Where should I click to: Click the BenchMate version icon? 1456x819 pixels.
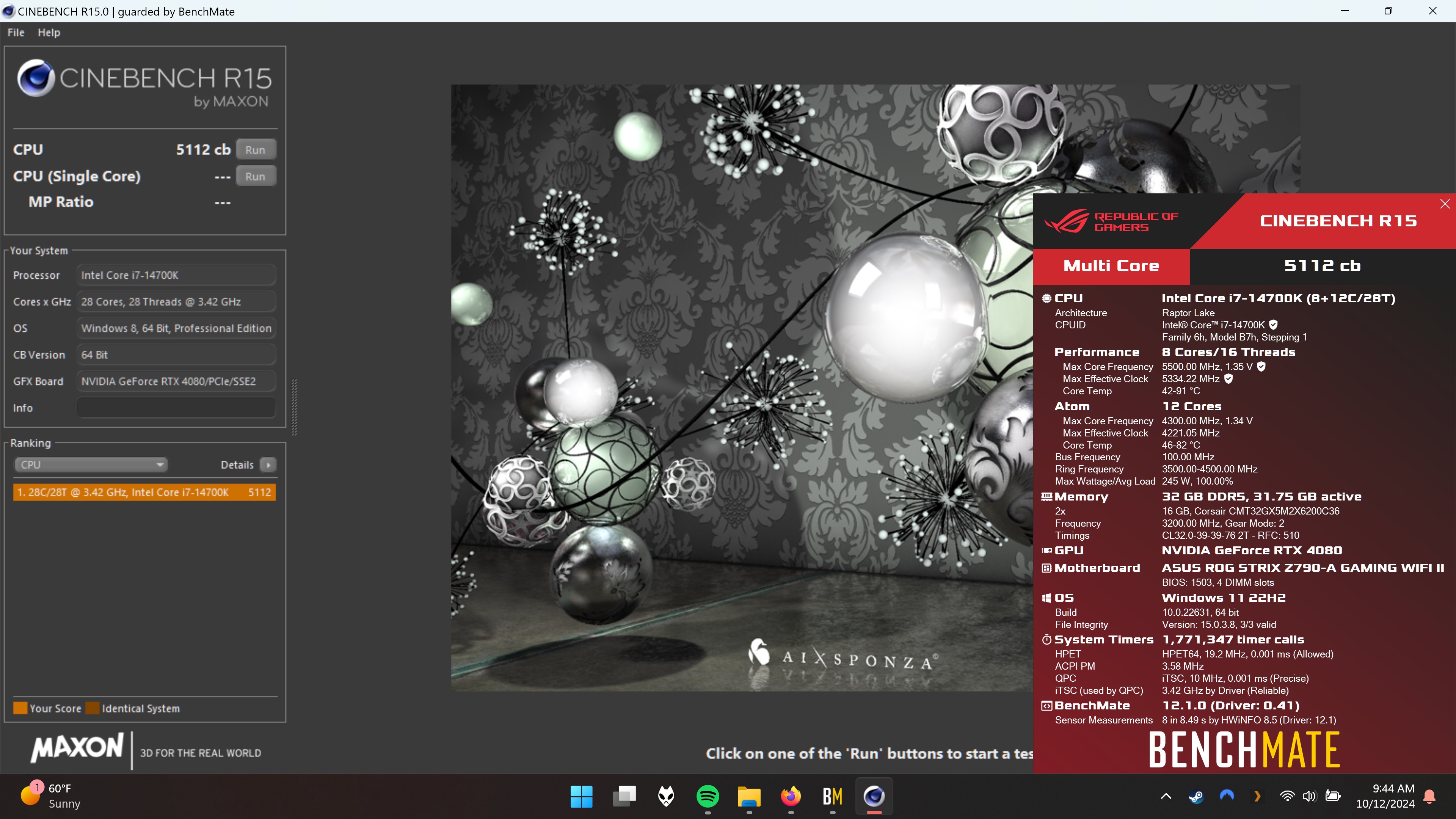(x=1047, y=706)
